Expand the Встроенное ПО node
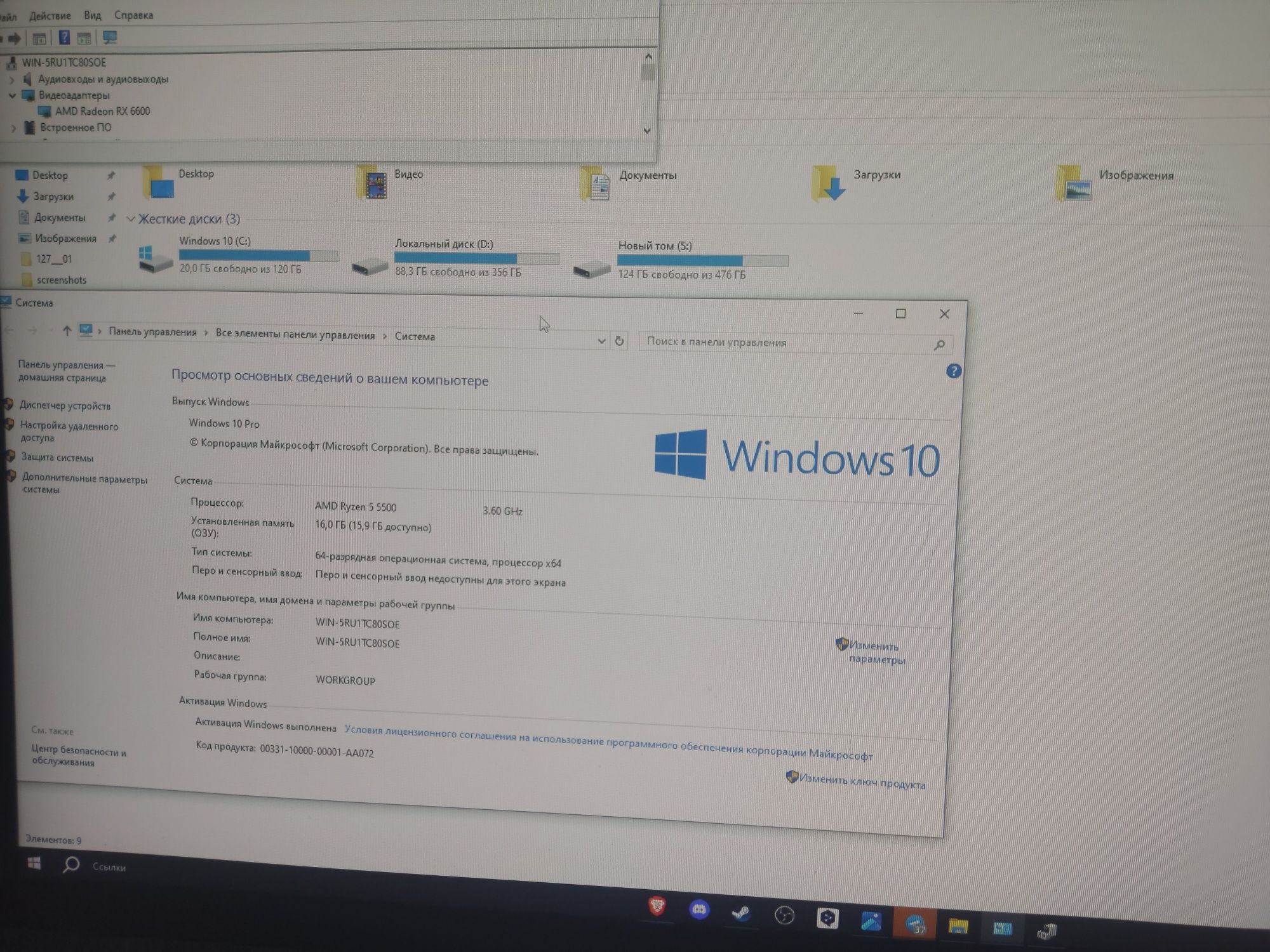Screen dimensions: 1270x952 [13, 128]
